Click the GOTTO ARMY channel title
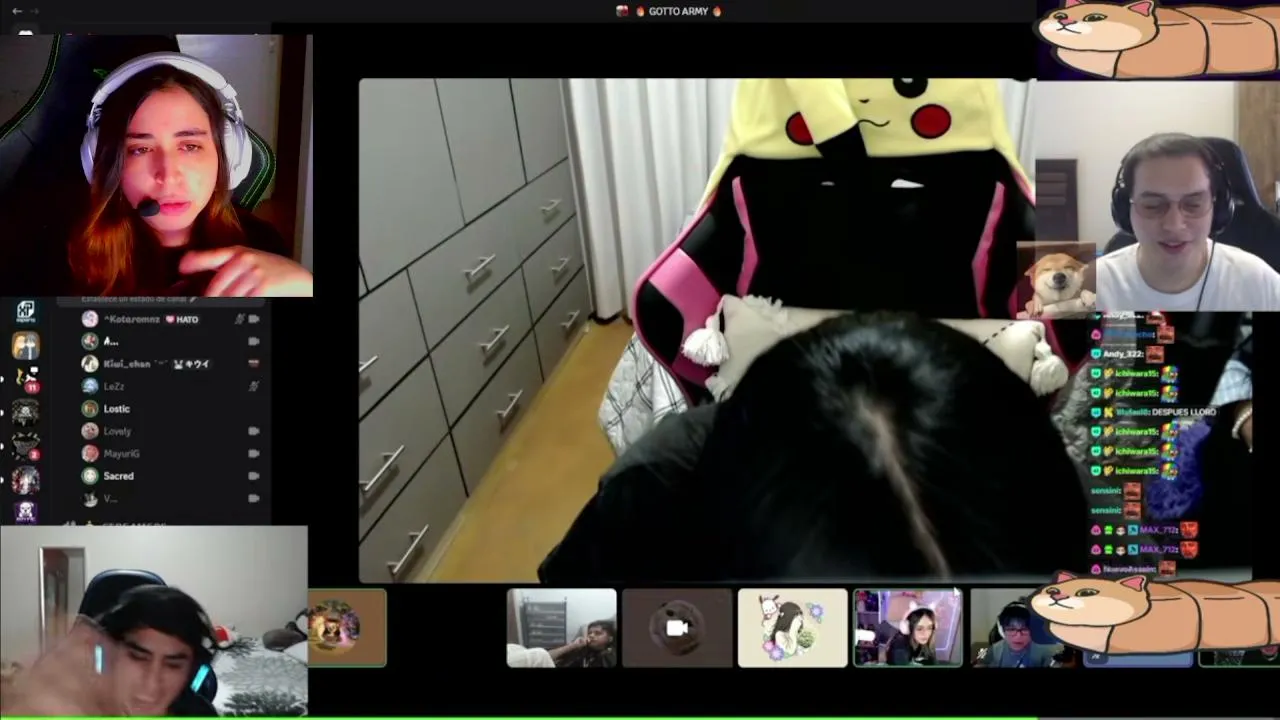The height and width of the screenshot is (720, 1280). tap(678, 11)
